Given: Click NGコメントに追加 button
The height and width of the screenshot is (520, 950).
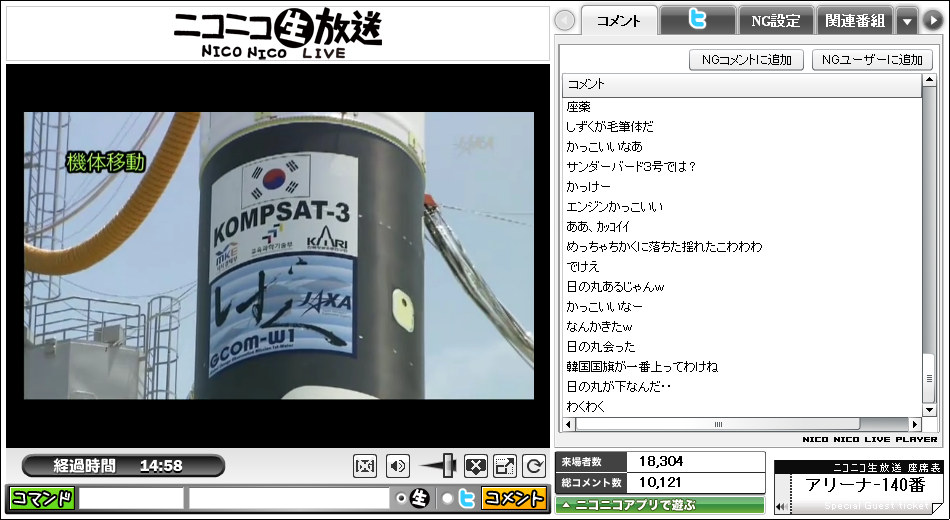Looking at the screenshot, I should [746, 59].
